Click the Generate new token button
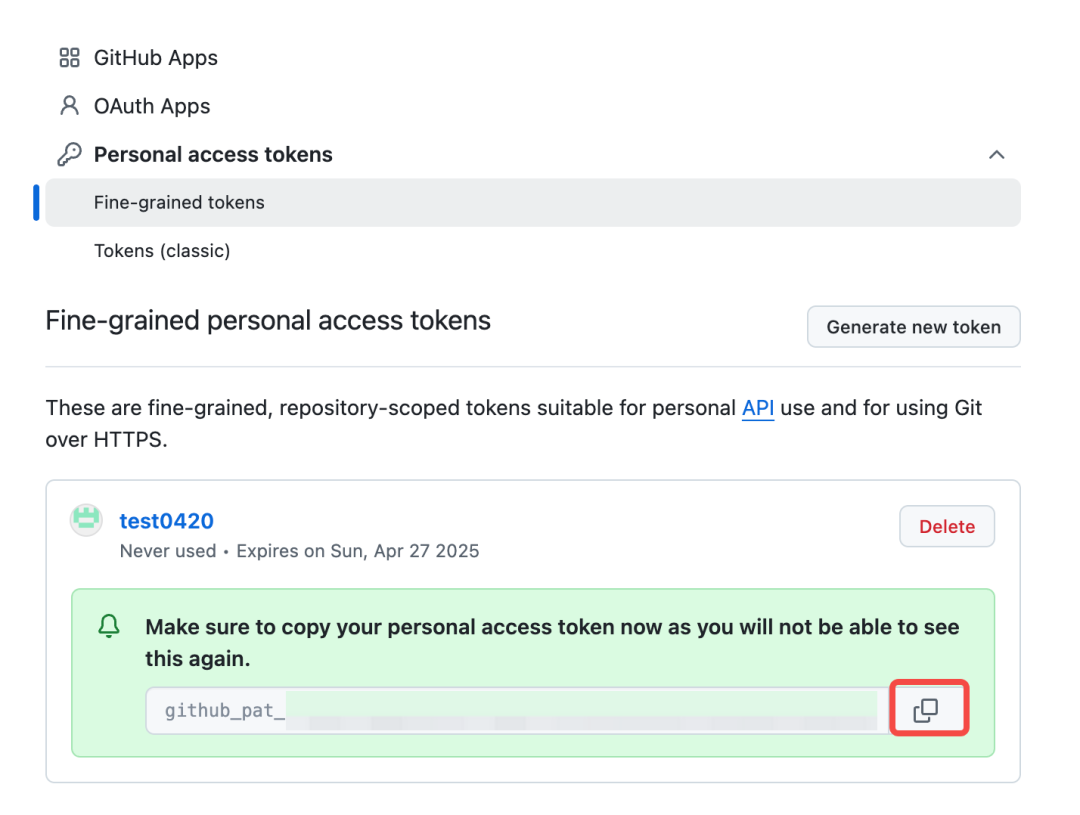The height and width of the screenshot is (815, 1080). (913, 327)
